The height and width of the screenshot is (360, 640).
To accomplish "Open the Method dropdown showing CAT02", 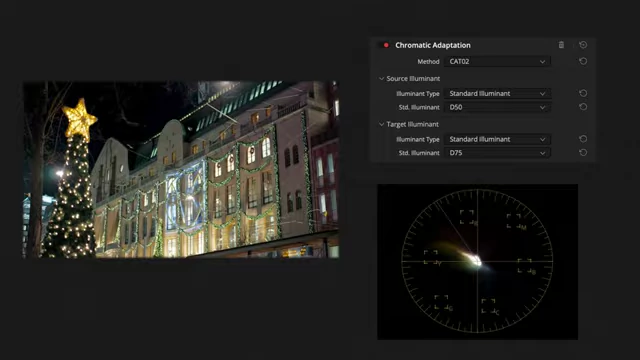I will 497,62.
